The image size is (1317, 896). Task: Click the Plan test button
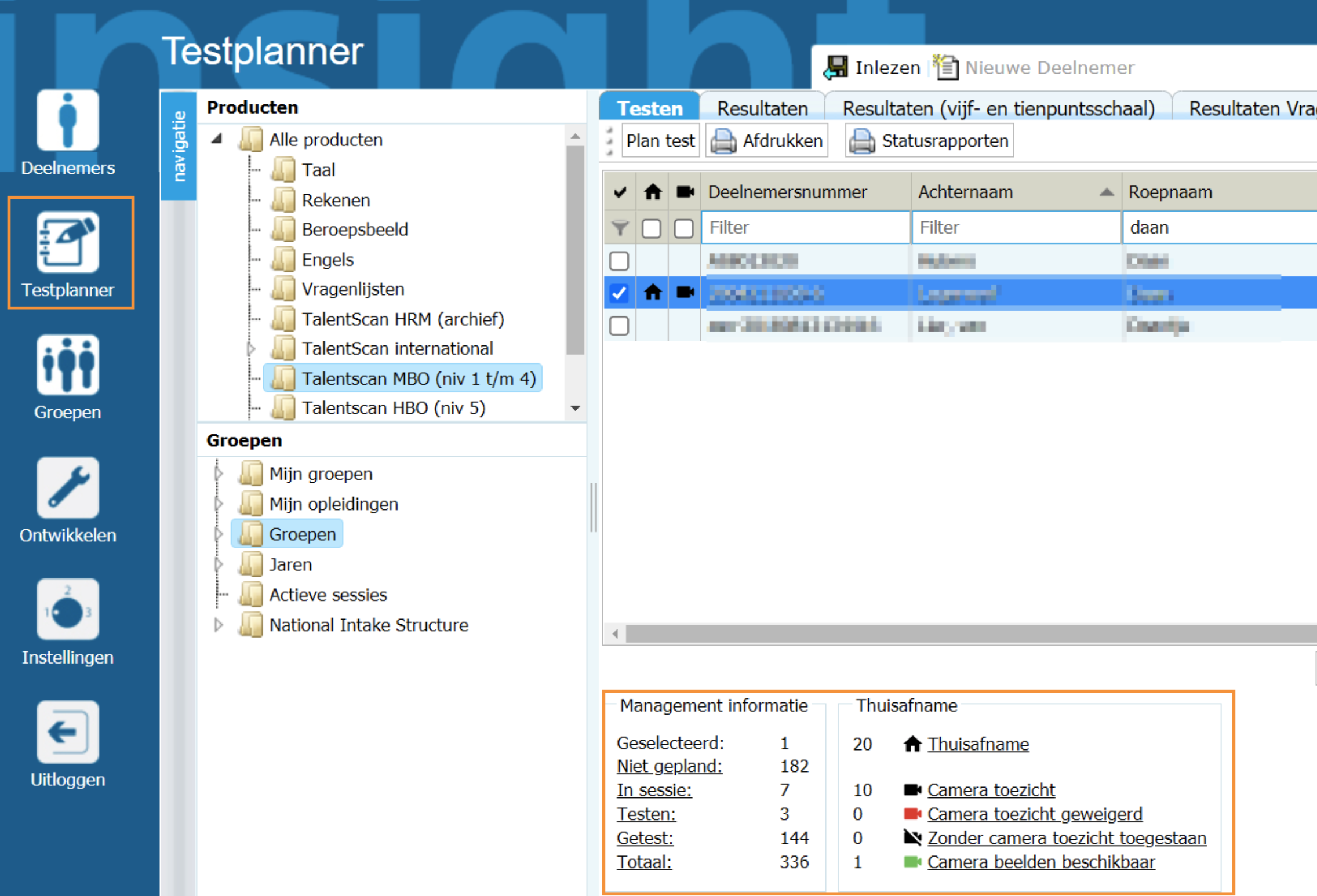tap(660, 141)
